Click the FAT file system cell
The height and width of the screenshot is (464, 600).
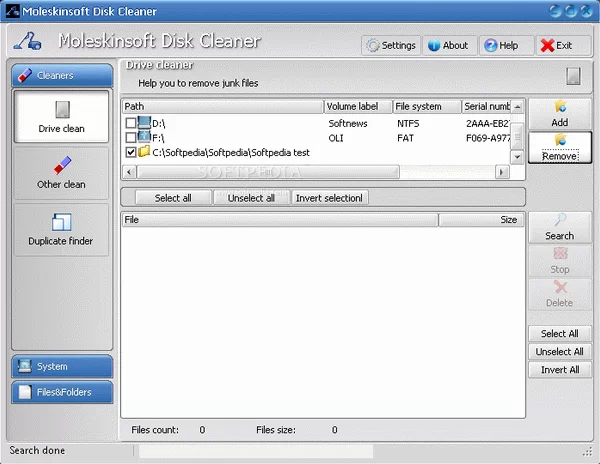point(406,138)
